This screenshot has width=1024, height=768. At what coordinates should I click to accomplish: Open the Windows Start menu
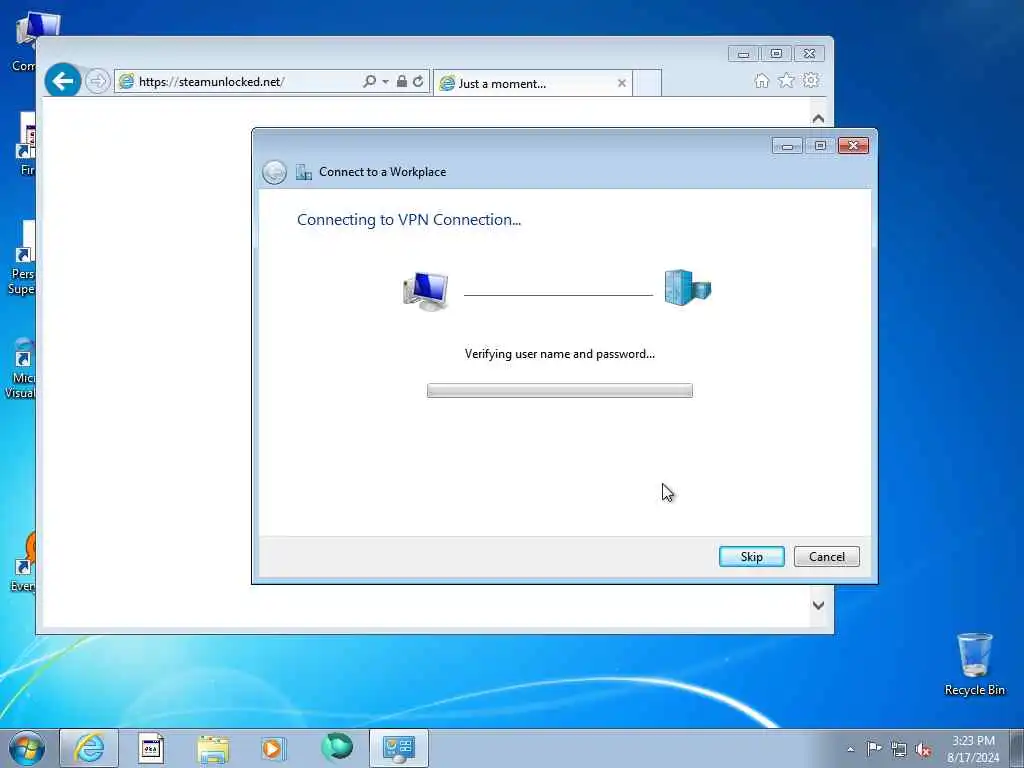27,748
